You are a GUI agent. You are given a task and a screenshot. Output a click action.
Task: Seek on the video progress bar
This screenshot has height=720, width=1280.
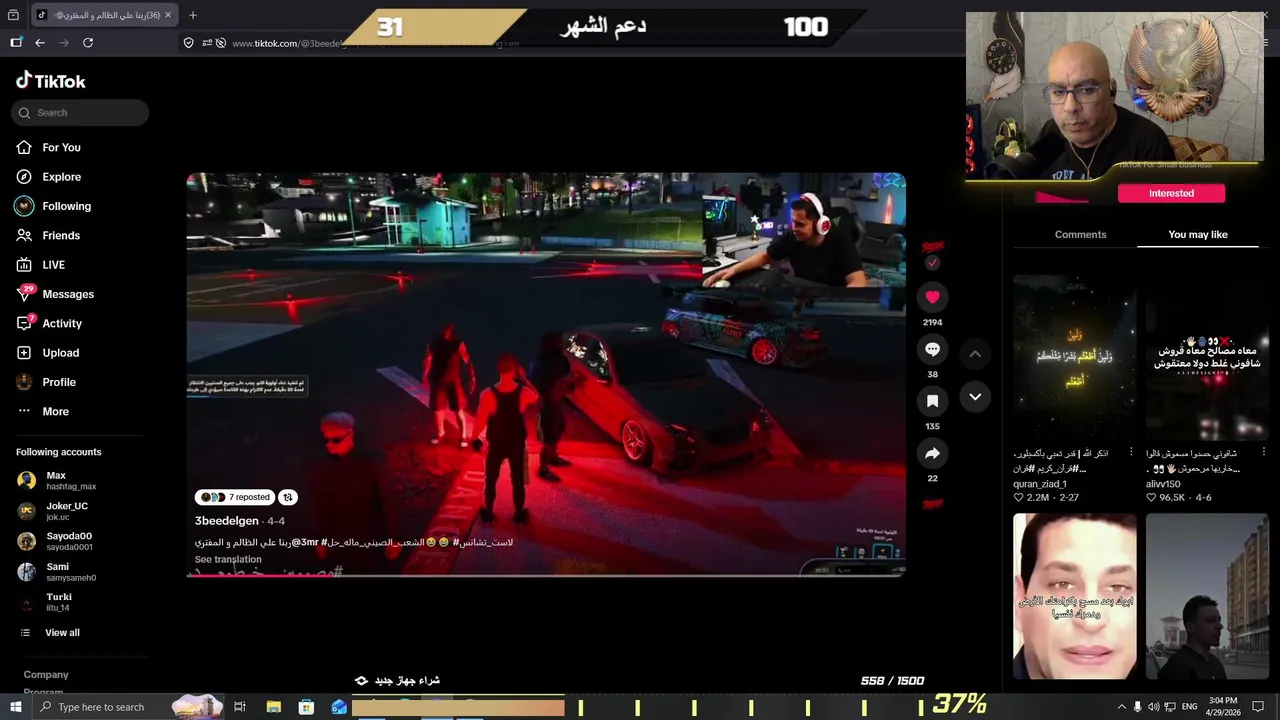tap(546, 575)
